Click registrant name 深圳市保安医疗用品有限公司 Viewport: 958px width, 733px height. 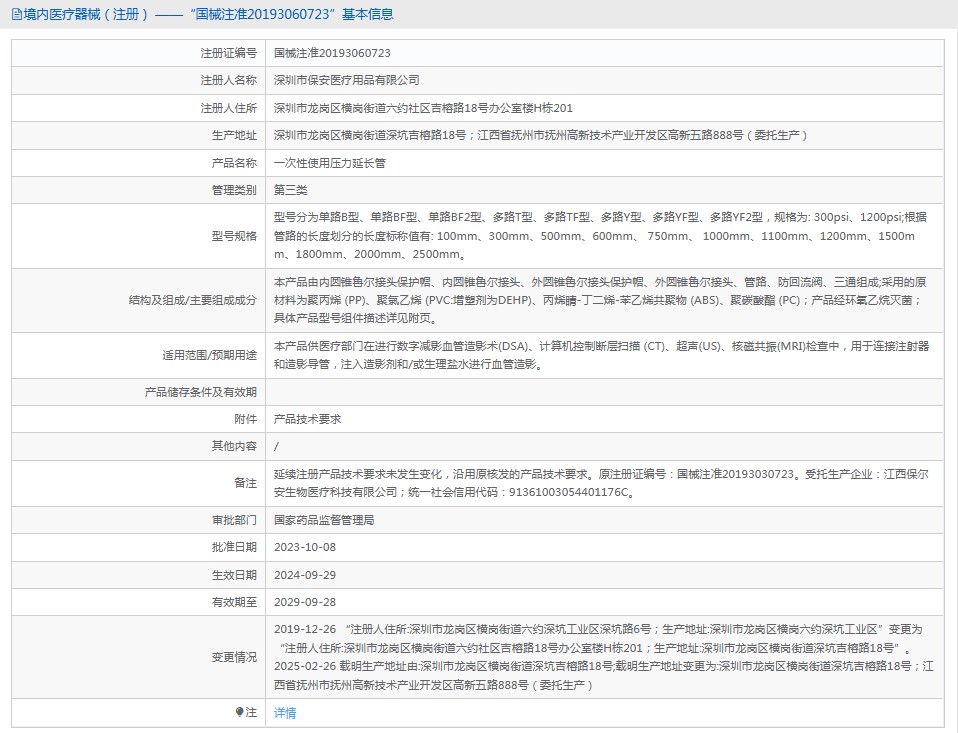[x=346, y=80]
